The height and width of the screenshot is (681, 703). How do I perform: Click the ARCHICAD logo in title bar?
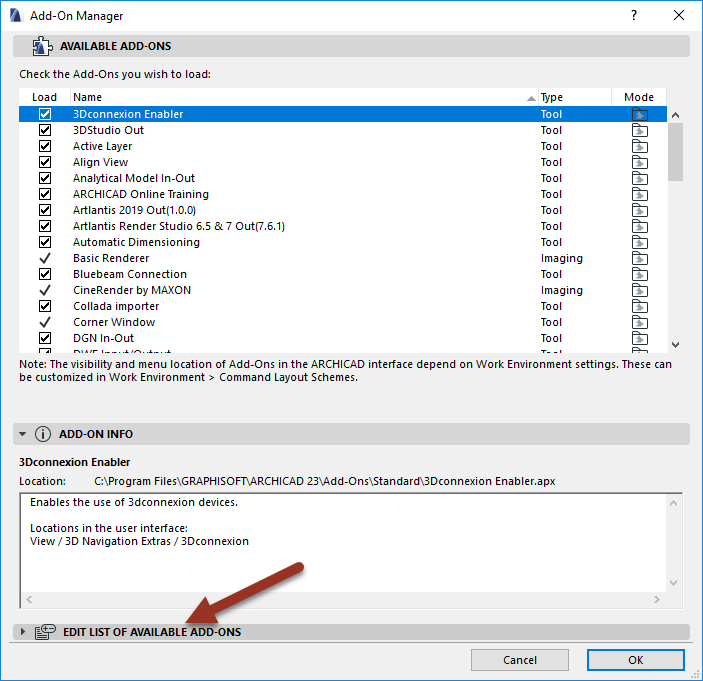pos(16,16)
